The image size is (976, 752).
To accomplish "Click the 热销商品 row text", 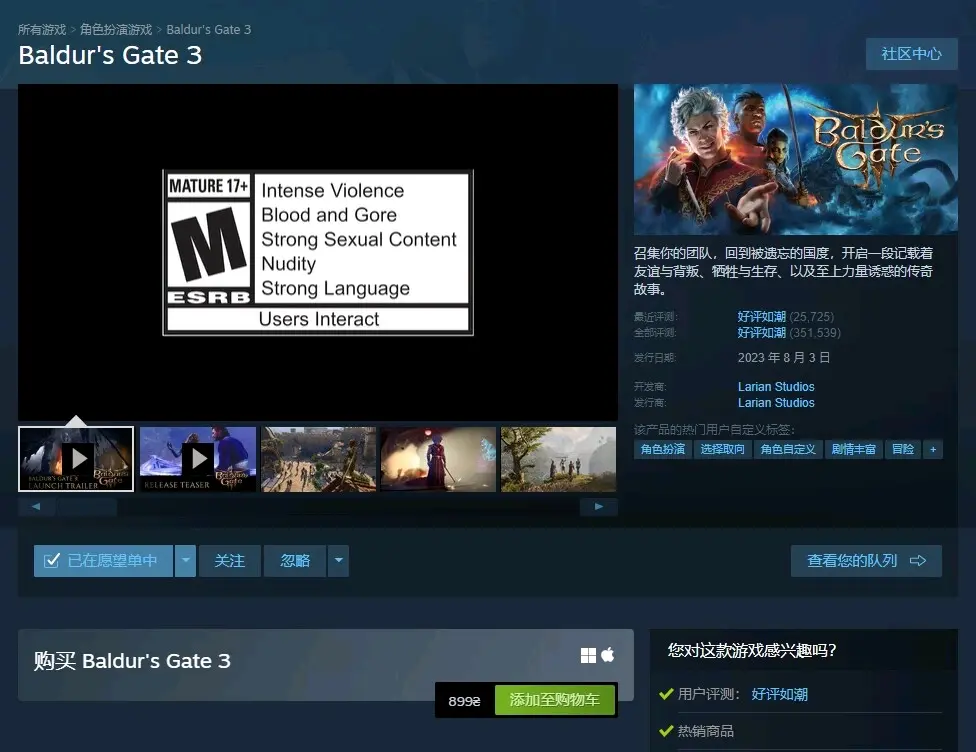I will click(705, 731).
